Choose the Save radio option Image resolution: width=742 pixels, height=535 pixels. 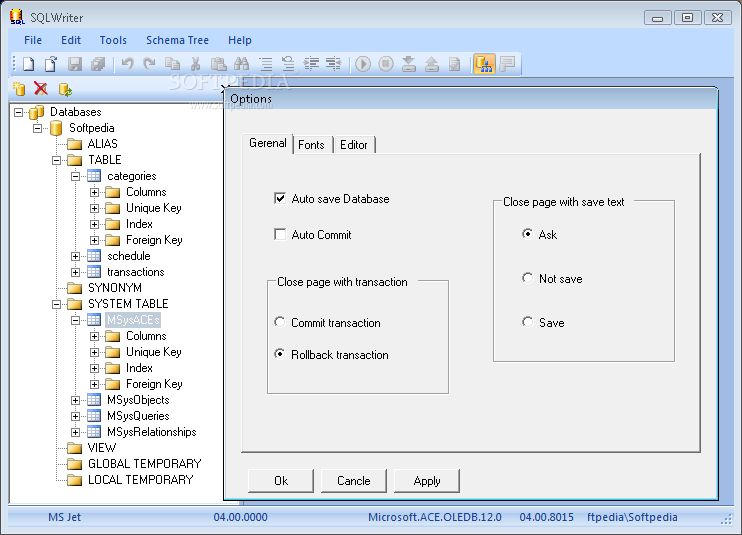pos(527,322)
